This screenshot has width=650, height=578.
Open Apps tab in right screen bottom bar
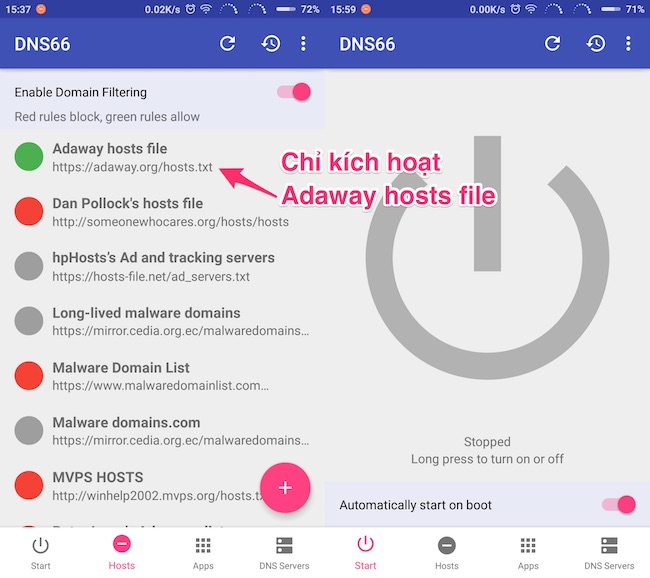[528, 553]
